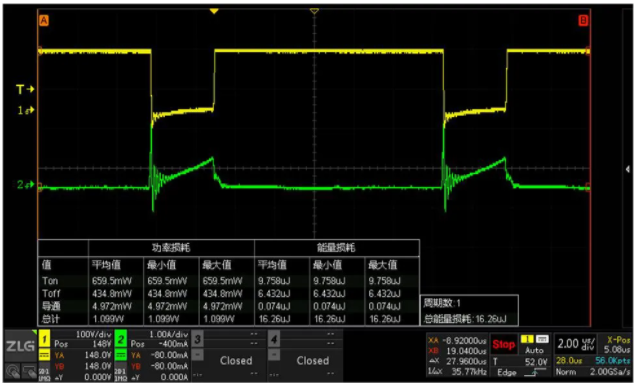Click the 2.00GSa/s sample rate readout
Image resolution: width=634 pixels, height=385 pixels.
click(x=611, y=372)
